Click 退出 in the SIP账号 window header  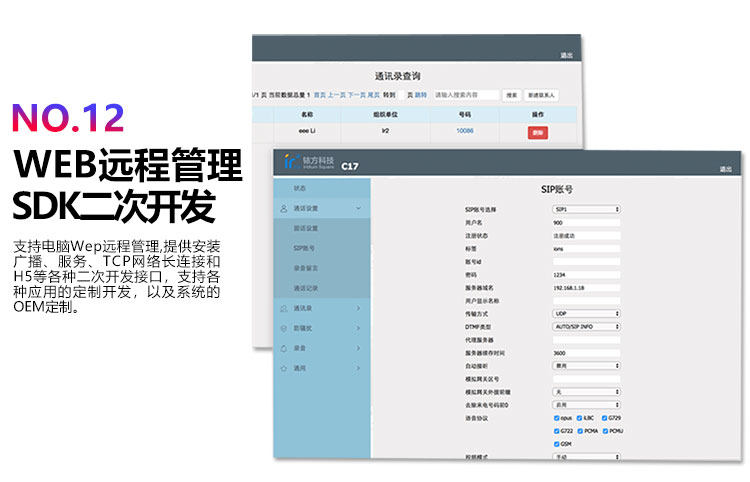coord(726,169)
